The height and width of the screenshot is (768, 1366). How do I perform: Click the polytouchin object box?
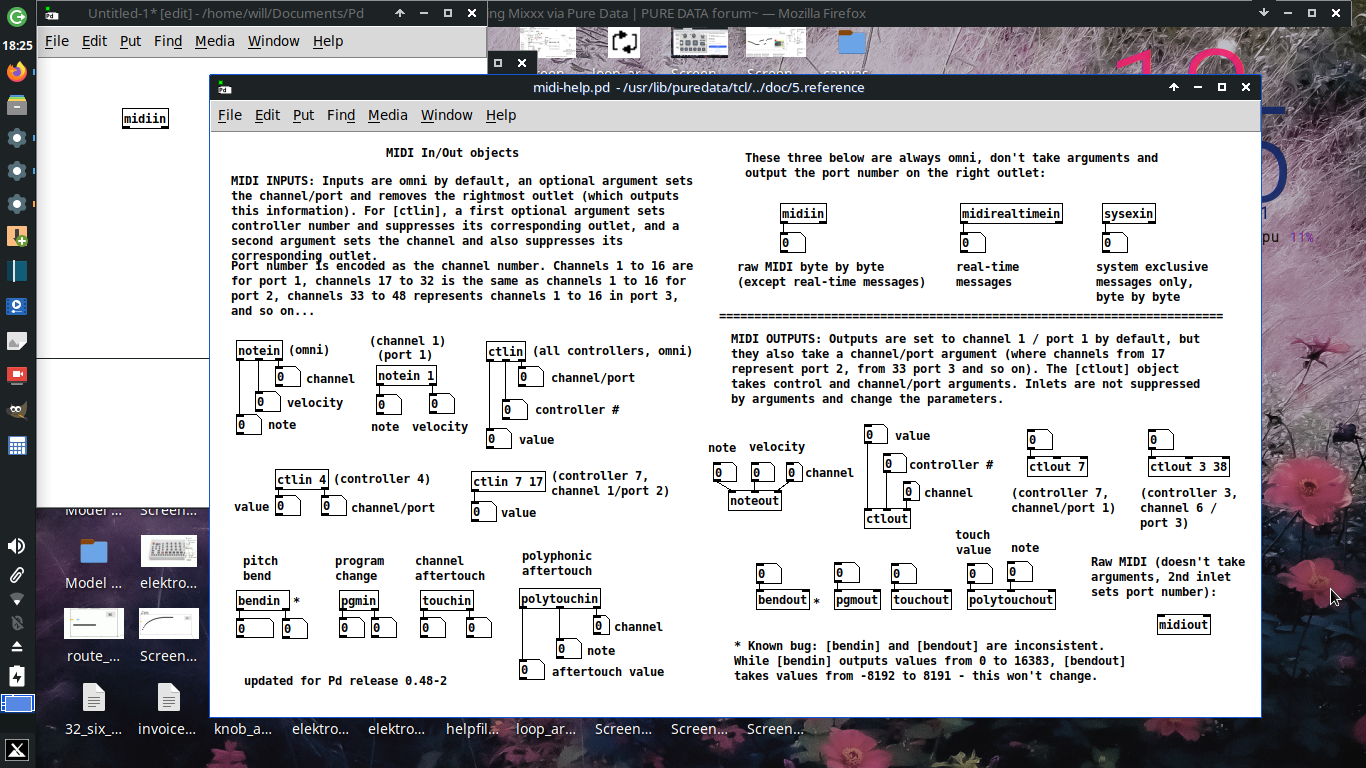tap(560, 599)
